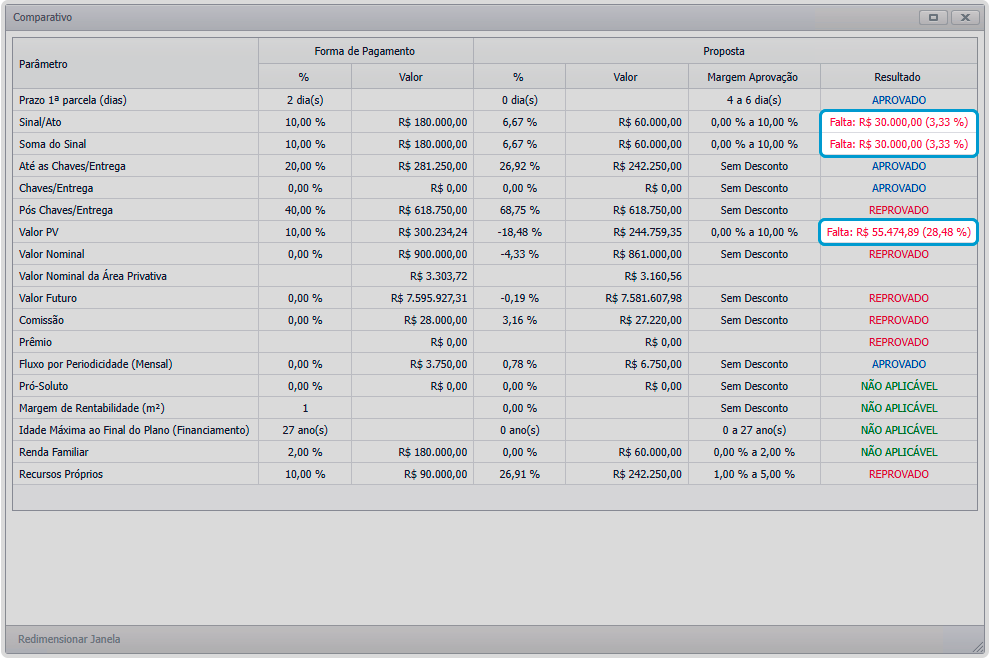Select the Recursos Próprios parameter cell
Image resolution: width=991 pixels, height=659 pixels.
point(135,474)
